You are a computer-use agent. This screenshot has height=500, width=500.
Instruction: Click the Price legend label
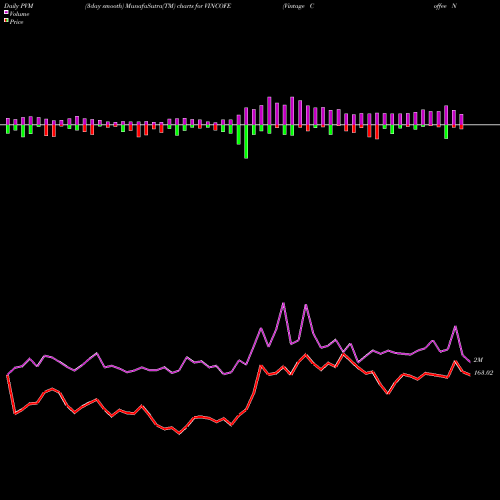(16, 22)
